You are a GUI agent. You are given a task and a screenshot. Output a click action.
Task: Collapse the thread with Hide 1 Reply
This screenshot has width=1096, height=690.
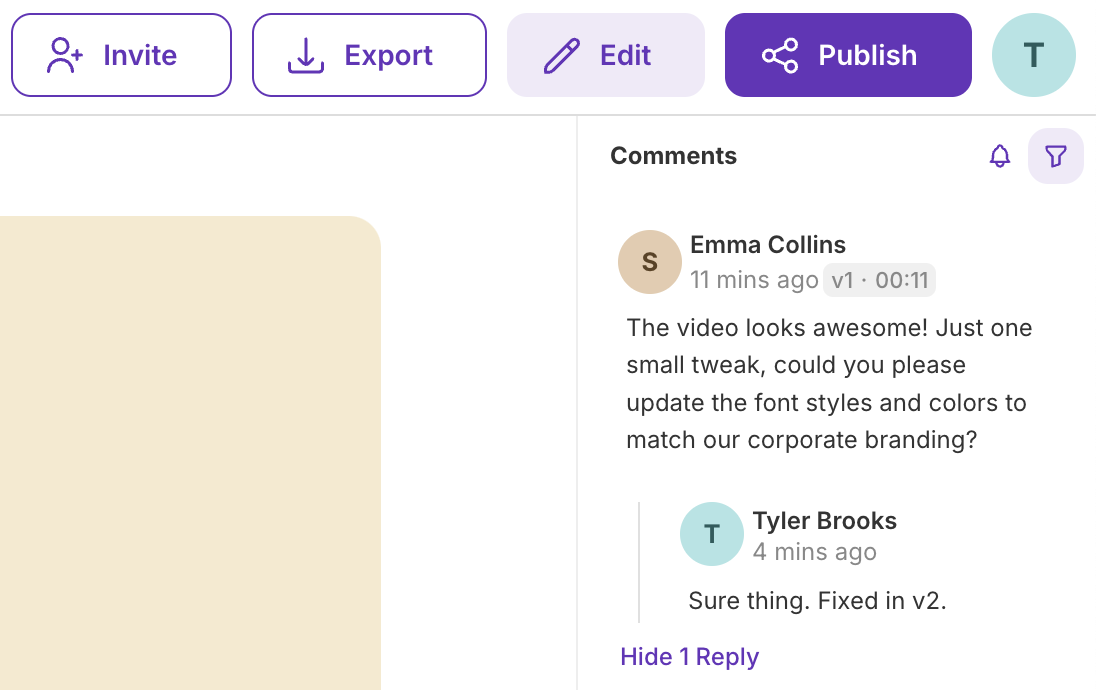pos(689,657)
